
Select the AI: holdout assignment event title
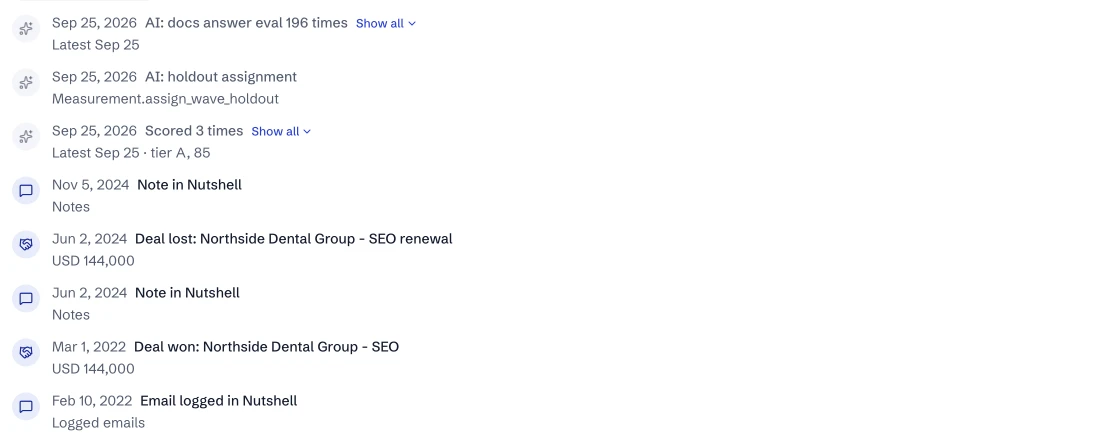coord(221,77)
